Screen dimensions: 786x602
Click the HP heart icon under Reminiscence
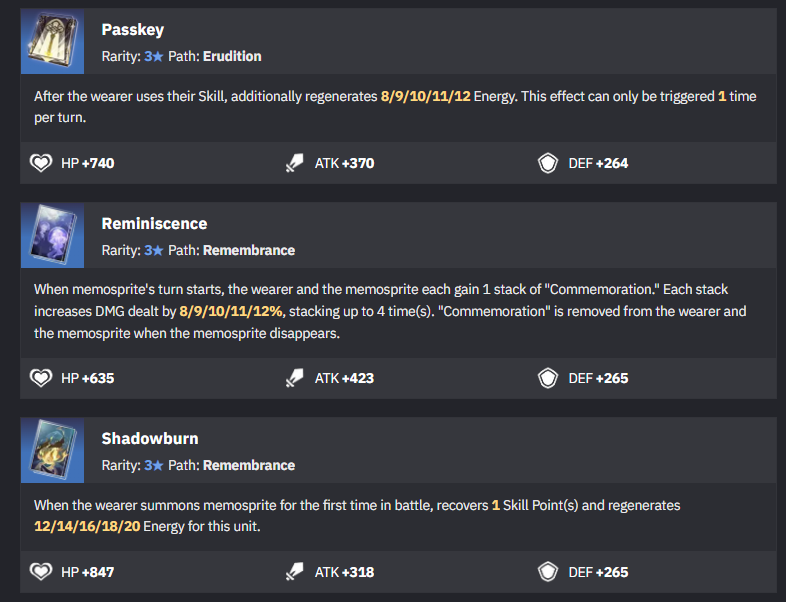pyautogui.click(x=41, y=378)
